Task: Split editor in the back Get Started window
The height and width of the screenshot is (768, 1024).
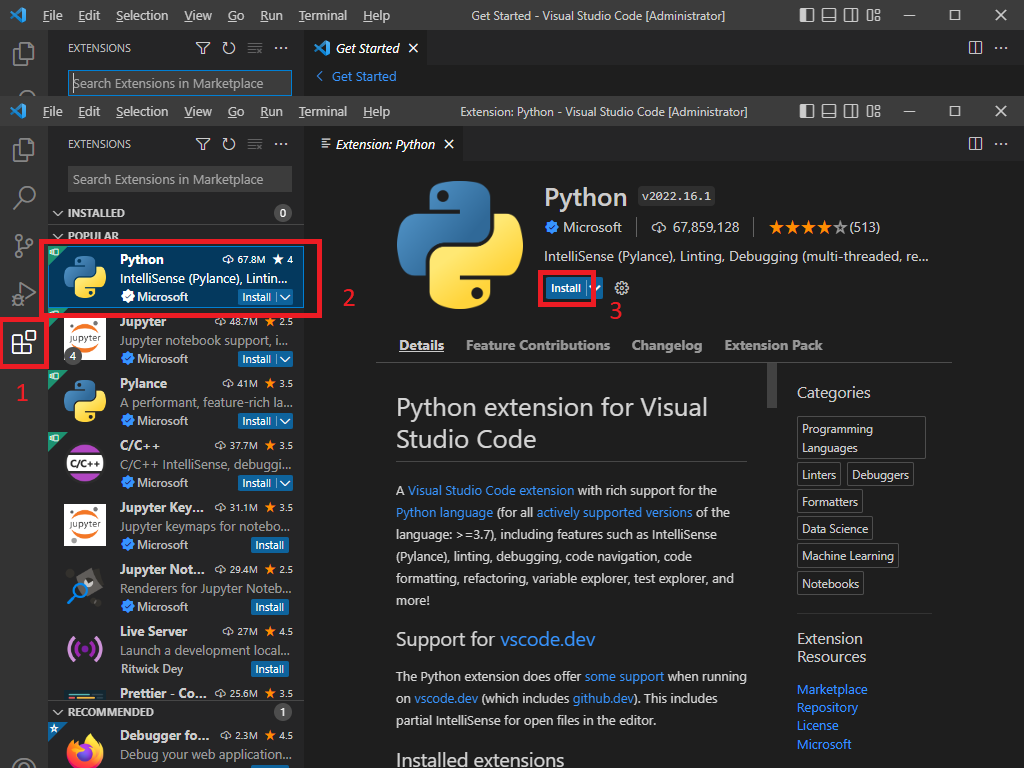Action: 975,48
